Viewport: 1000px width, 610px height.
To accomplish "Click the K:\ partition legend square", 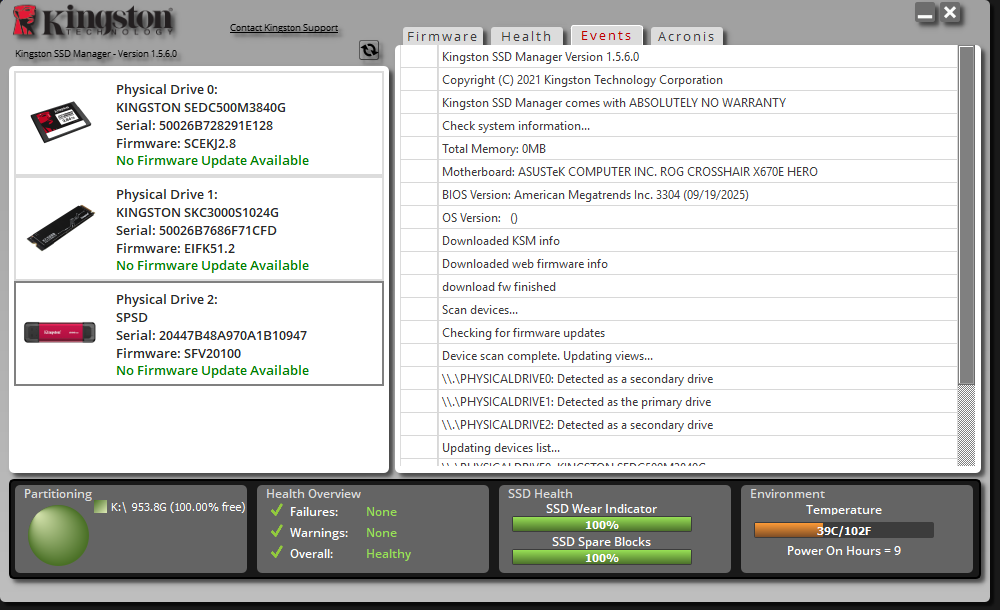I will click(x=100, y=507).
